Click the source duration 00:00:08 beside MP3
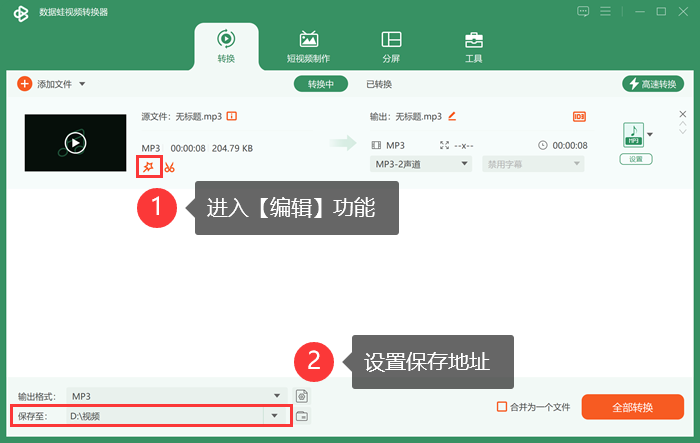 pos(188,148)
